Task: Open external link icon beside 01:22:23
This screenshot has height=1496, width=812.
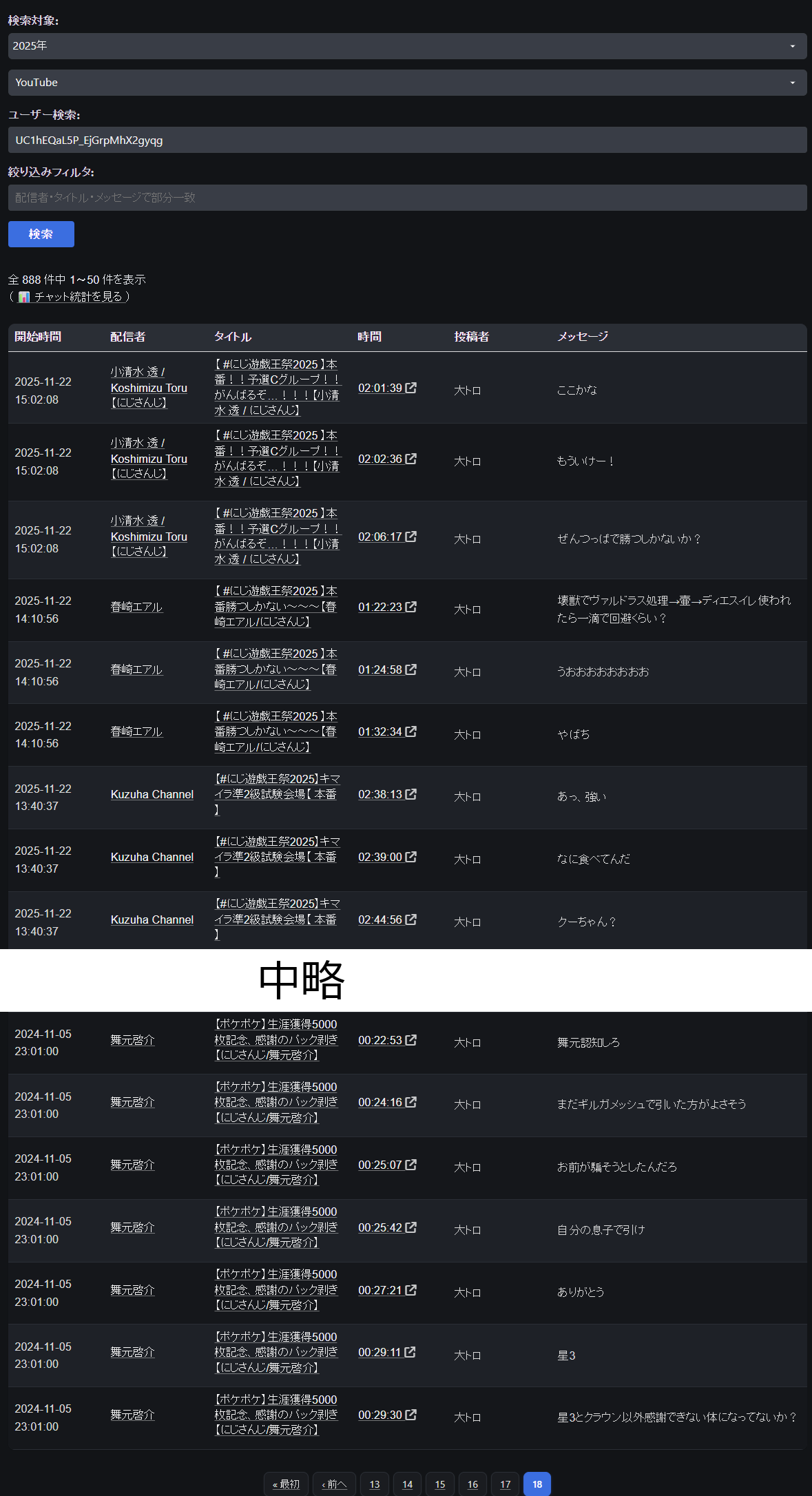Action: [411, 607]
